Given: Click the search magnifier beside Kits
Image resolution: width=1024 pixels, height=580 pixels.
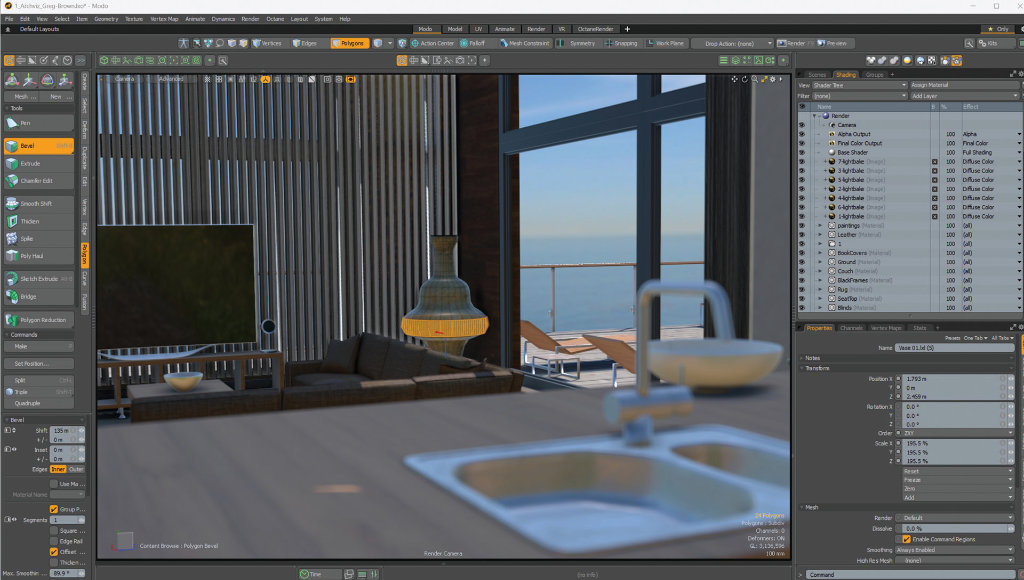Looking at the screenshot, I should point(969,43).
